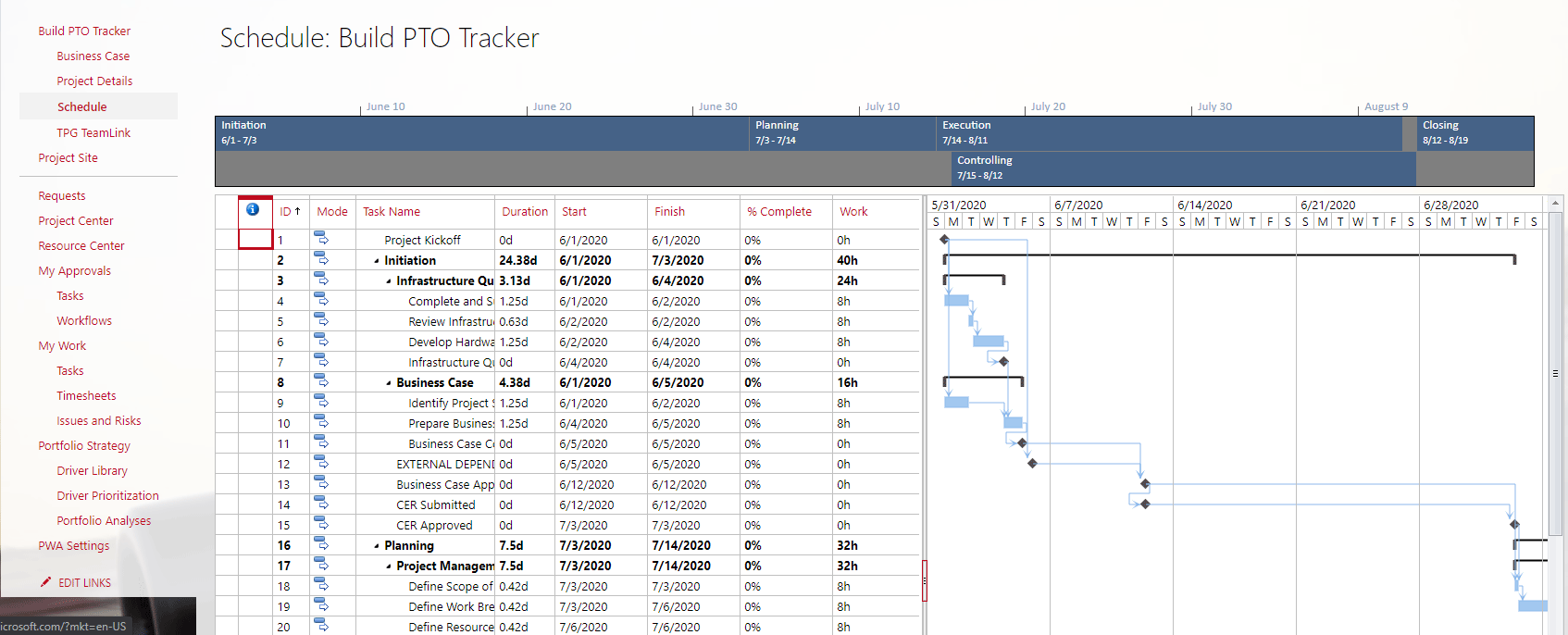The width and height of the screenshot is (1568, 635).
Task: Go to the PWA Settings link
Action: pos(73,545)
